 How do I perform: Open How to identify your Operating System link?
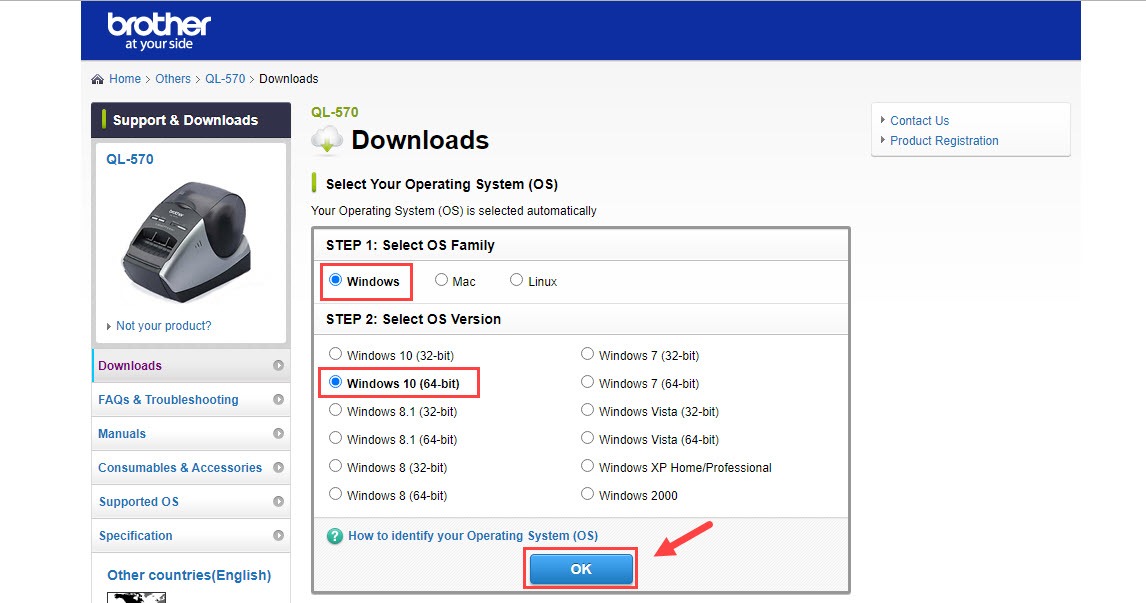472,536
